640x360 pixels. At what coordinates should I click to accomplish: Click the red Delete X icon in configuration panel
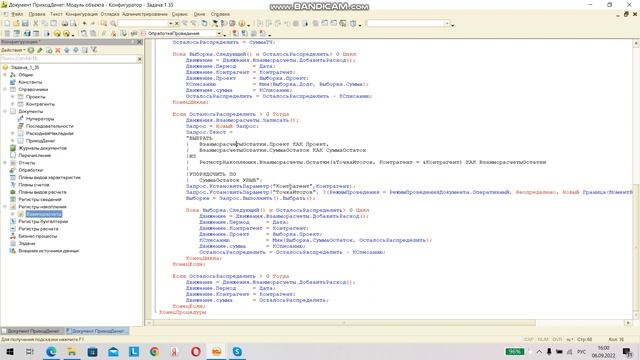click(x=58, y=50)
